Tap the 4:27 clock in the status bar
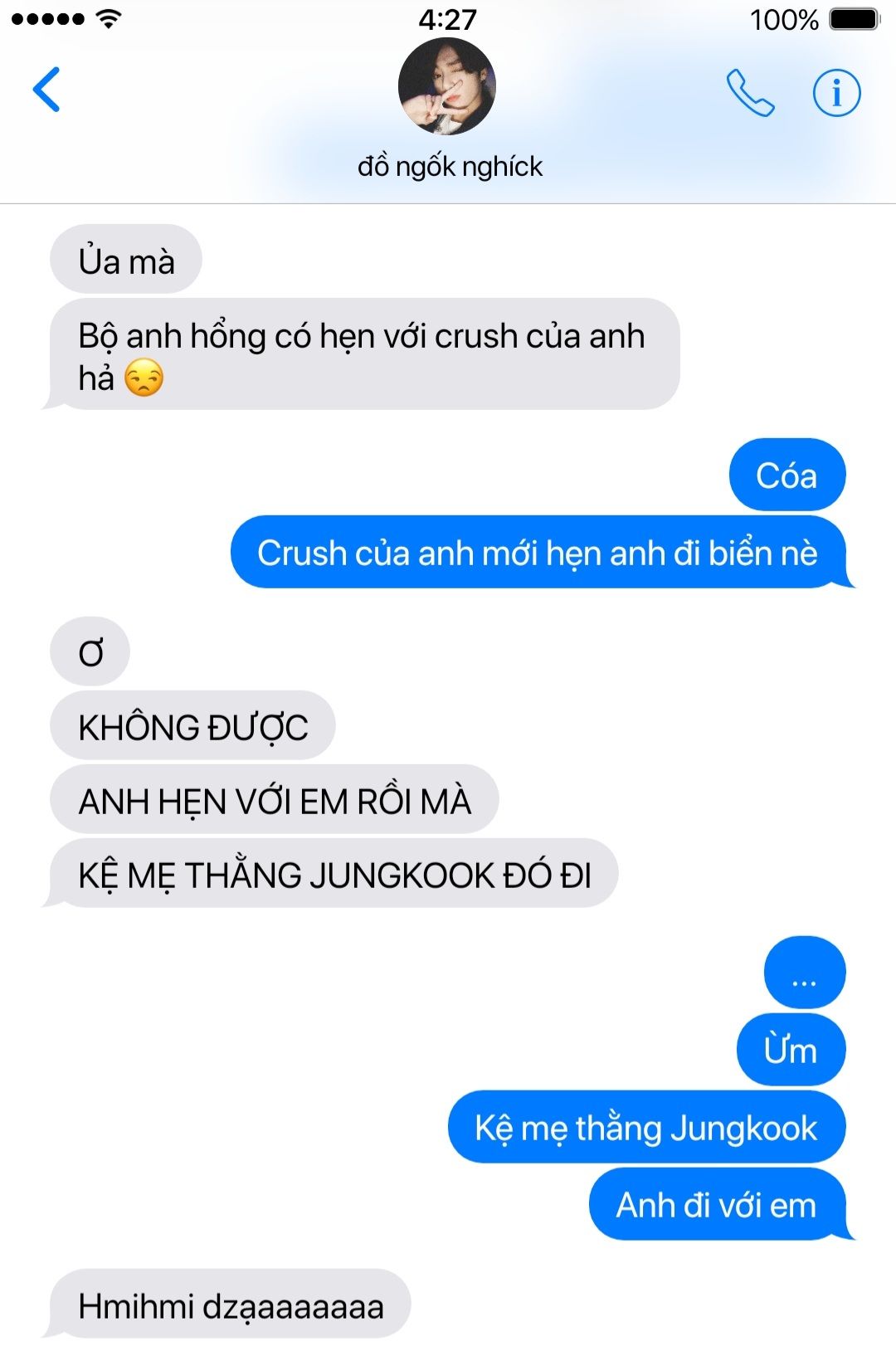Viewport: 896px width, 1356px height. [448, 19]
